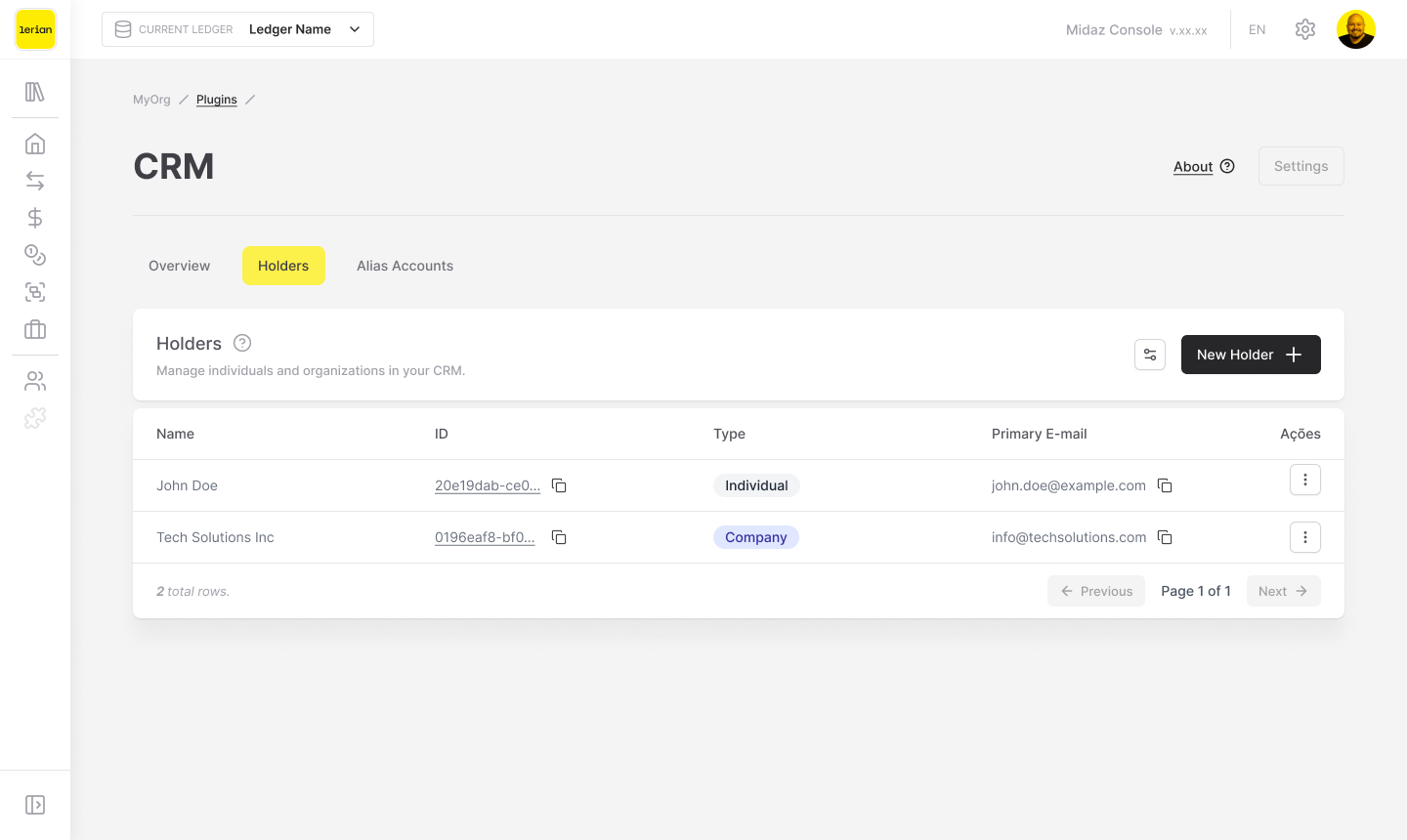The height and width of the screenshot is (840, 1407).
Task: Click the help icon next to About
Action: (x=1227, y=166)
